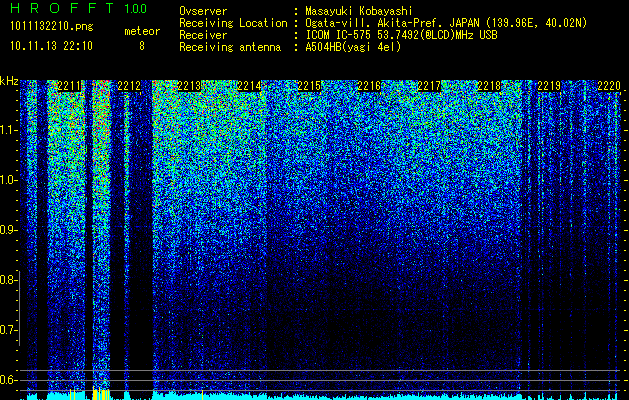Click the Receiving Location label
This screenshot has height=400, width=629.
(233, 23)
